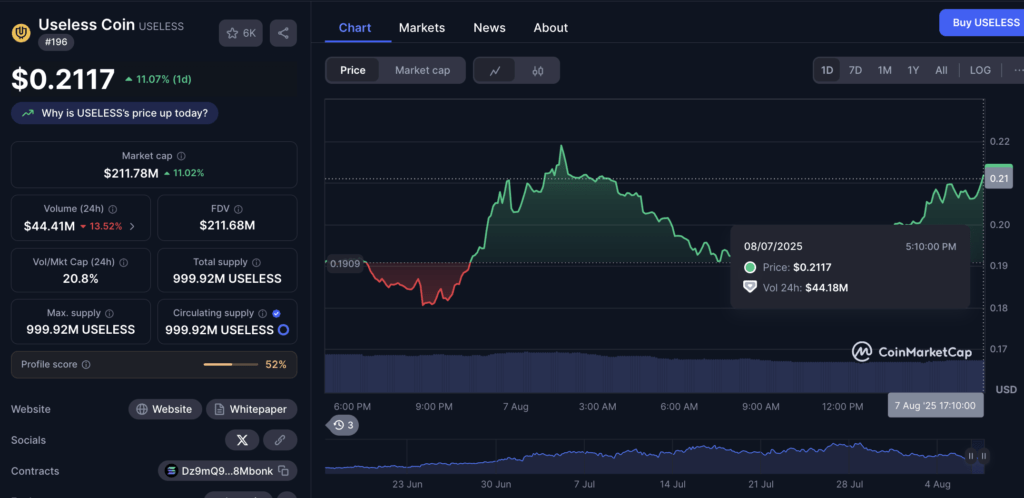Set chart range to 7D
The width and height of the screenshot is (1024, 498).
coord(855,70)
